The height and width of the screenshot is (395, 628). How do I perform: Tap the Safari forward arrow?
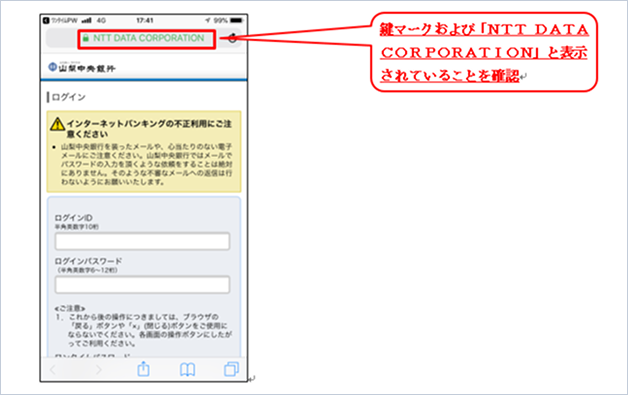tap(99, 369)
